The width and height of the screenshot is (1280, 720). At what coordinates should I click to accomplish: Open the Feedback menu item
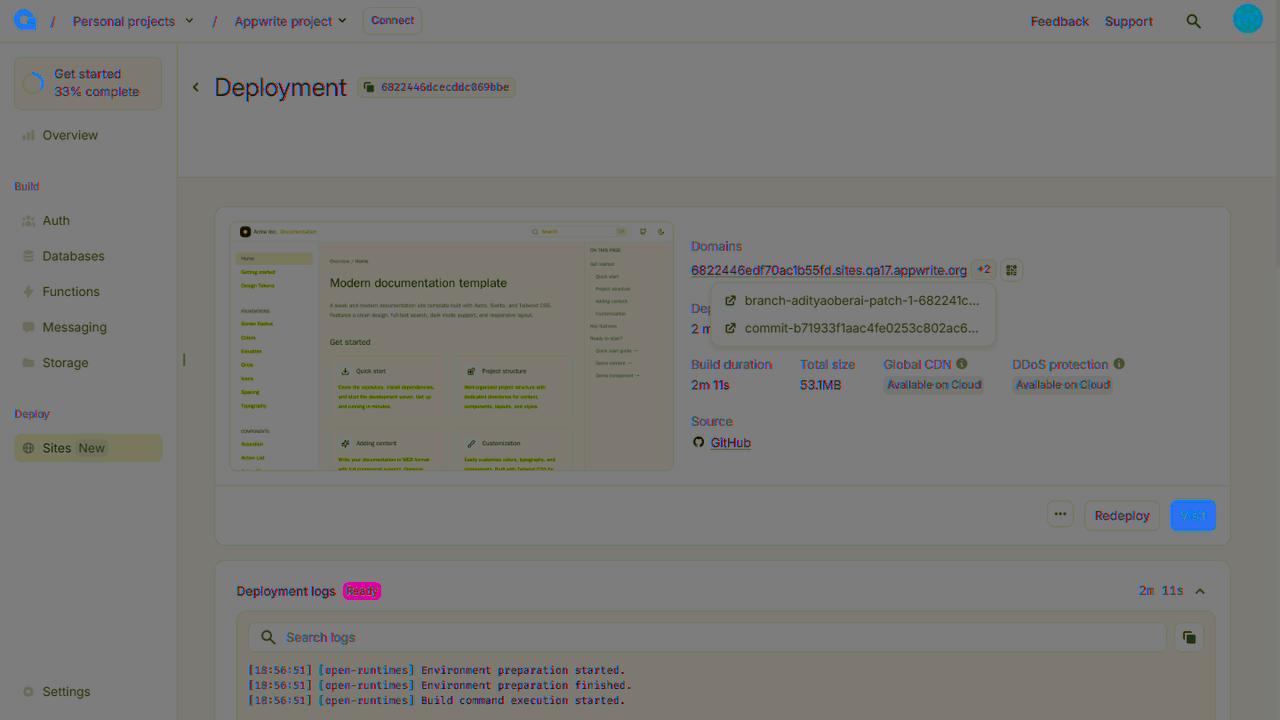pos(1059,20)
